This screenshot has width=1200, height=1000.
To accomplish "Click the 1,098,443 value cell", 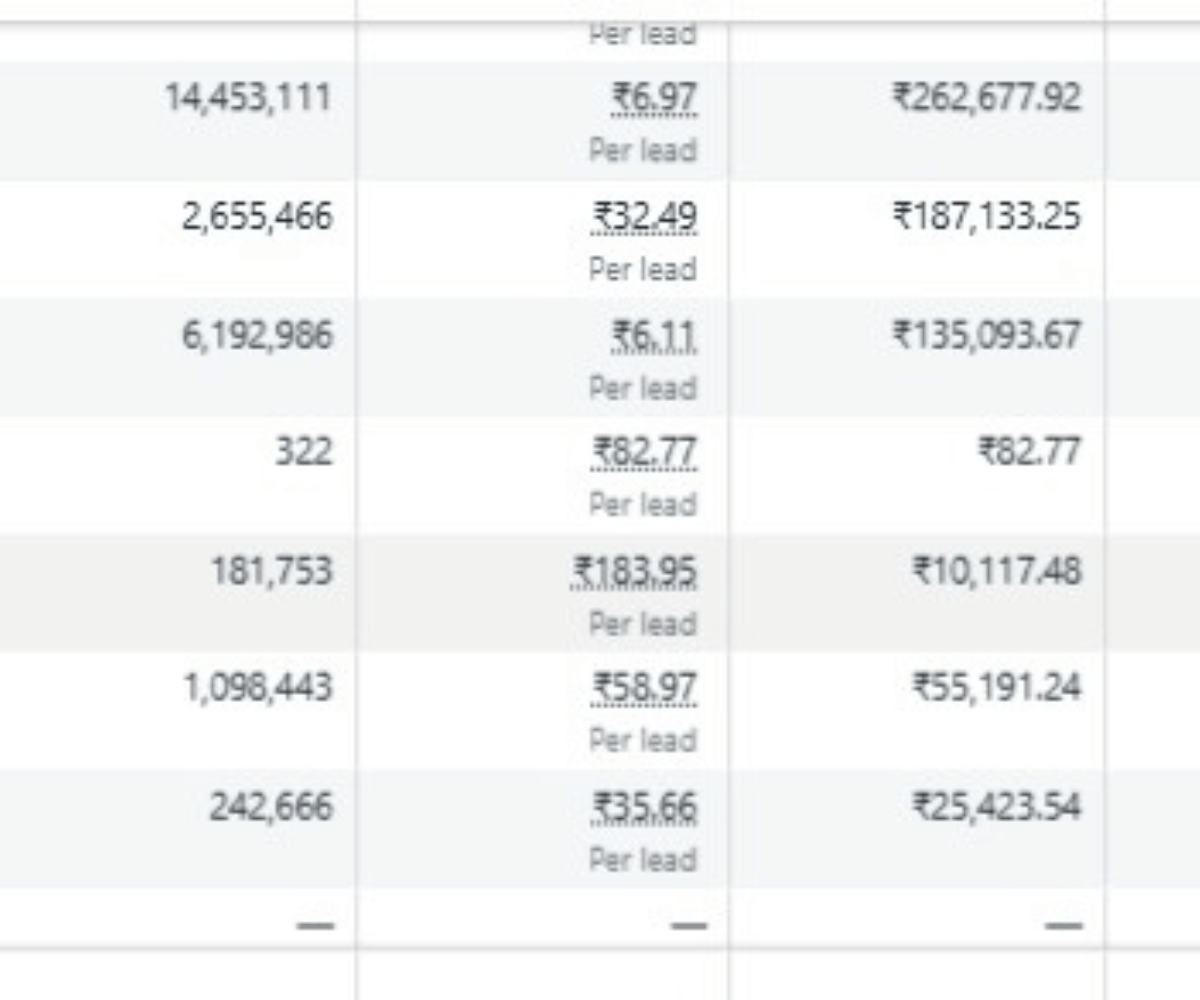I will (256, 689).
